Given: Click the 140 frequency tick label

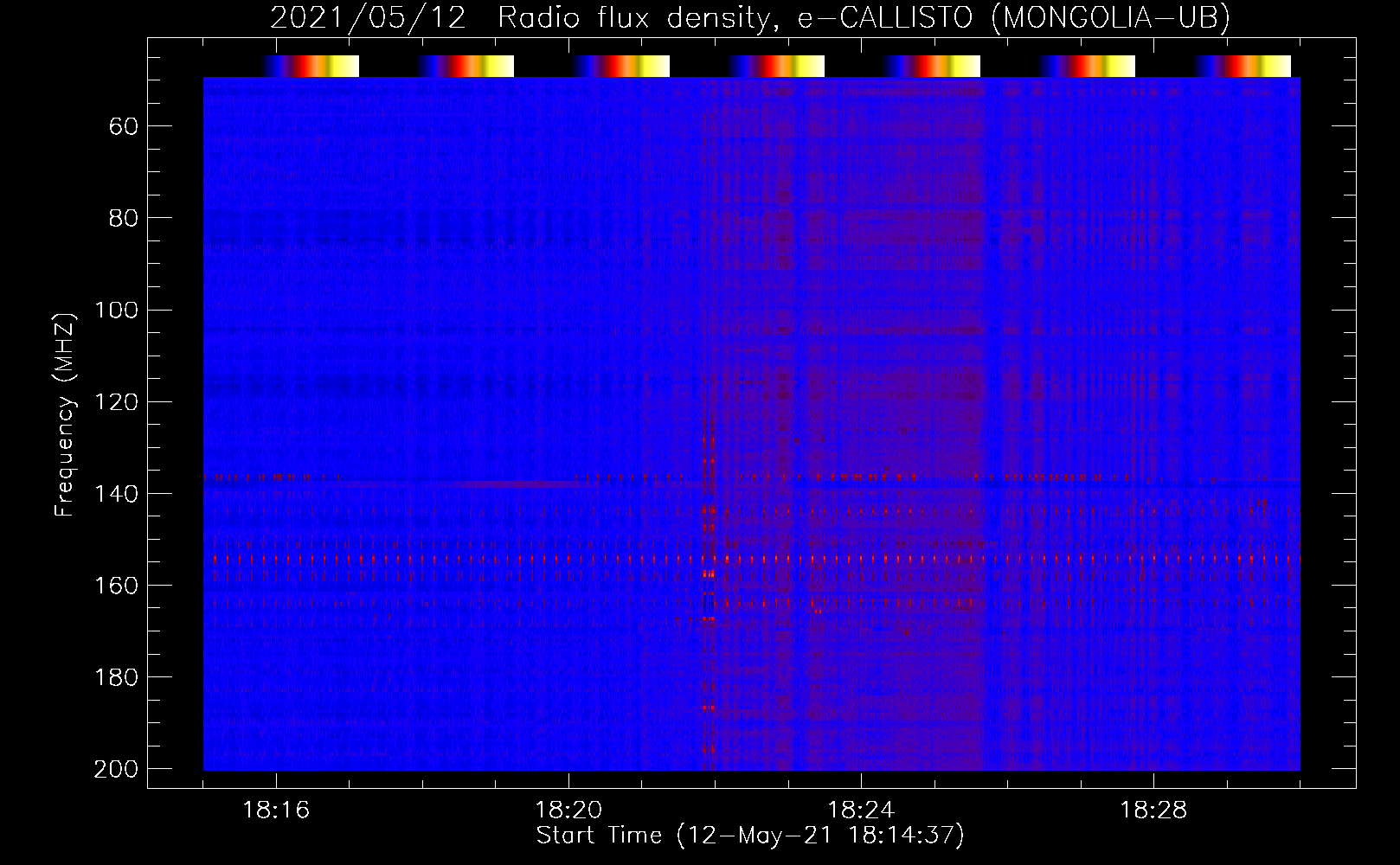Looking at the screenshot, I should (116, 494).
